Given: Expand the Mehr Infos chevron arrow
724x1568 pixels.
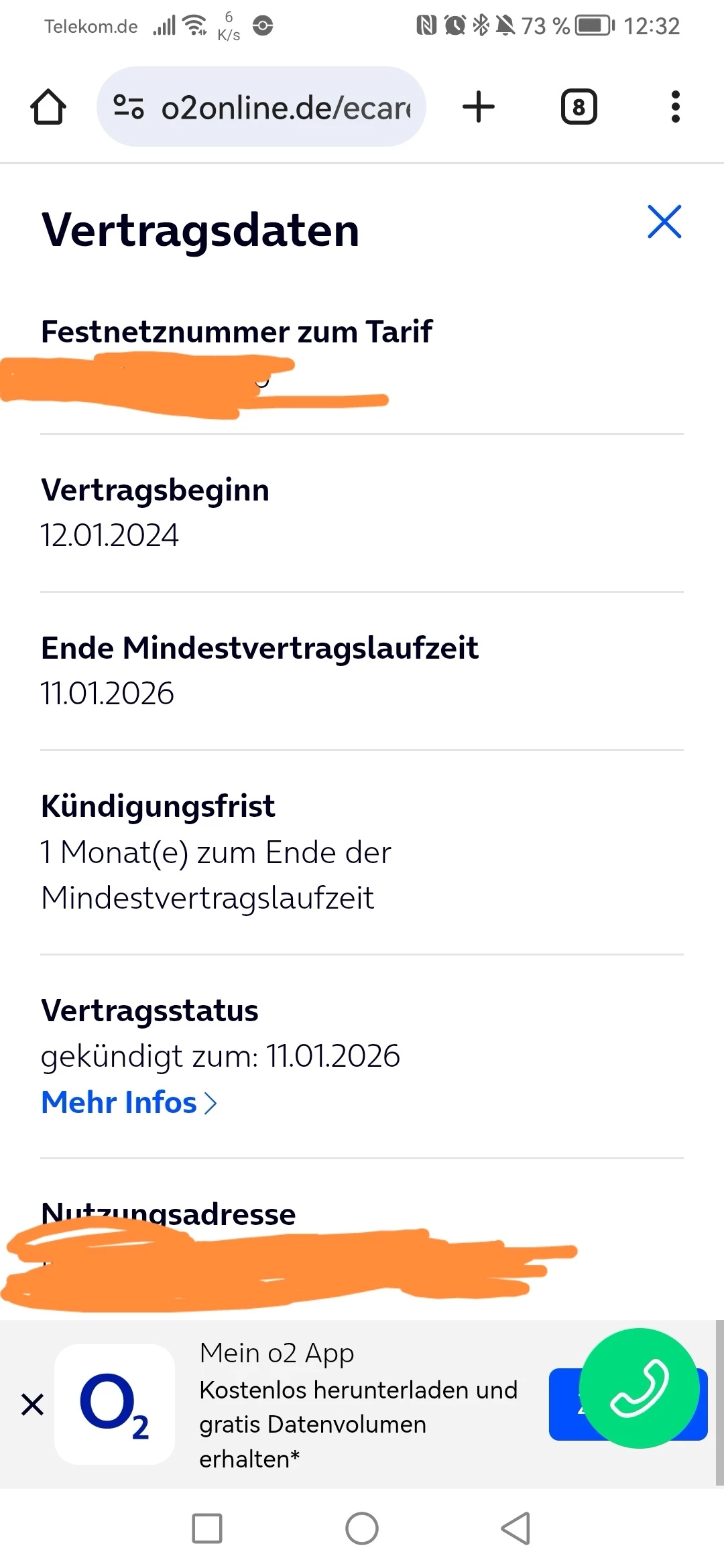Looking at the screenshot, I should tap(210, 1103).
